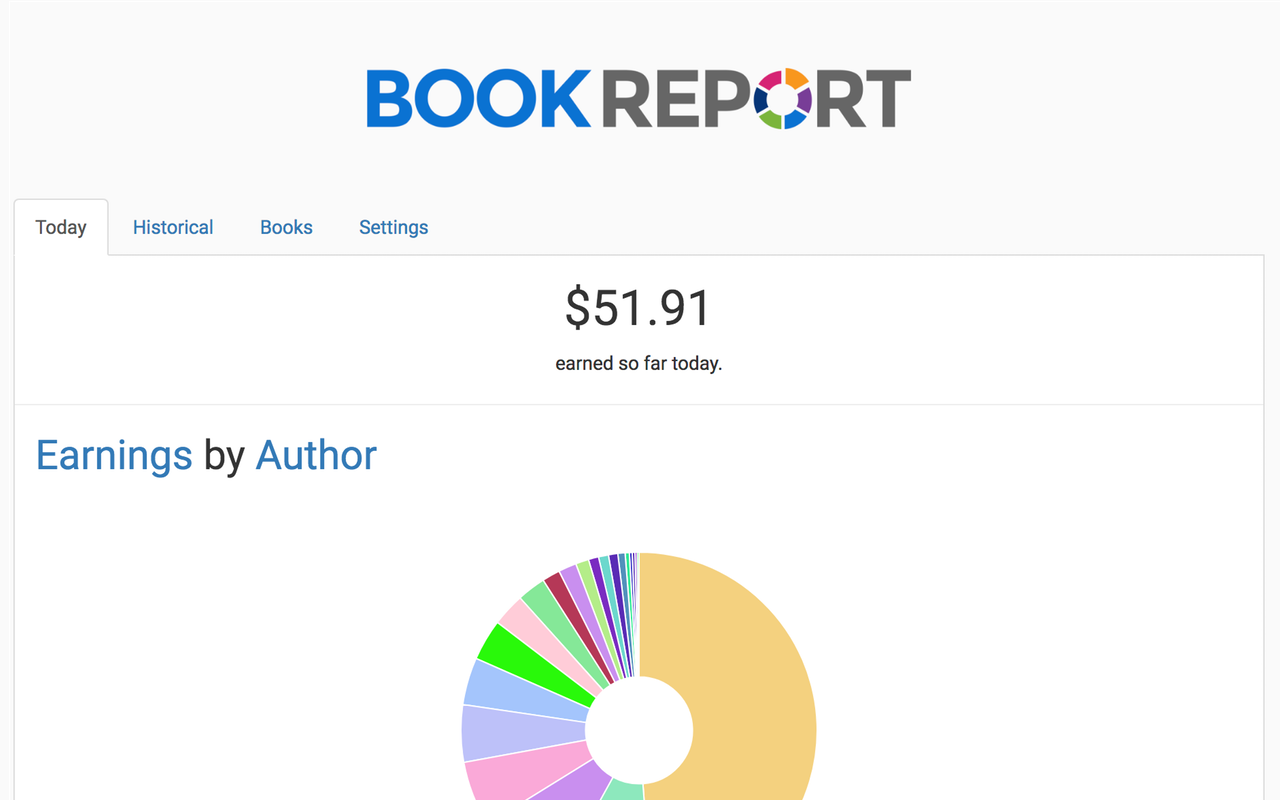Click the Book Report logo

639,98
